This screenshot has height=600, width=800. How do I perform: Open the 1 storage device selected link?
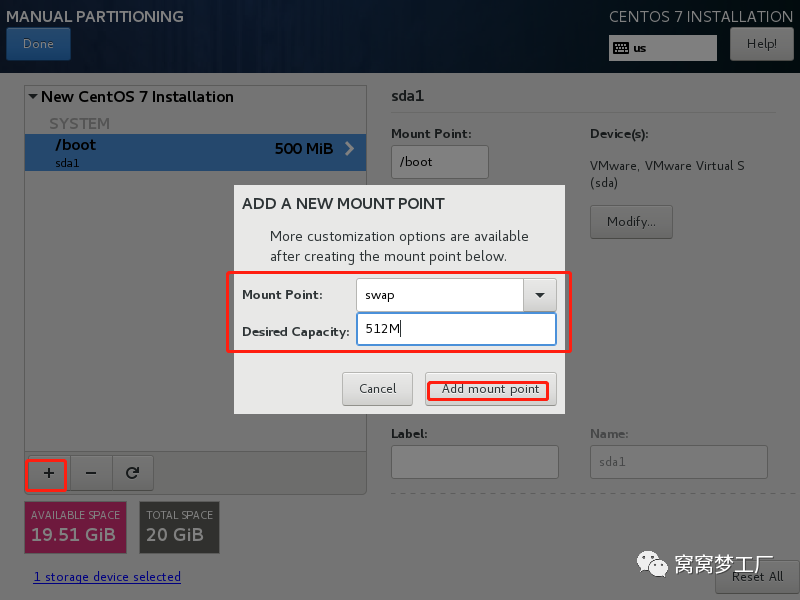[107, 577]
